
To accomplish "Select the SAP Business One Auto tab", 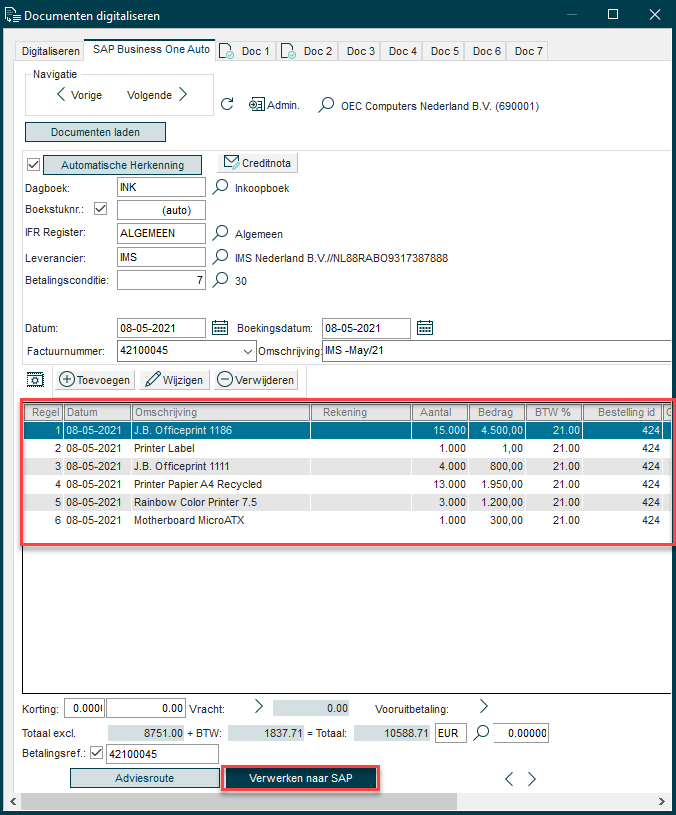I will (x=150, y=50).
